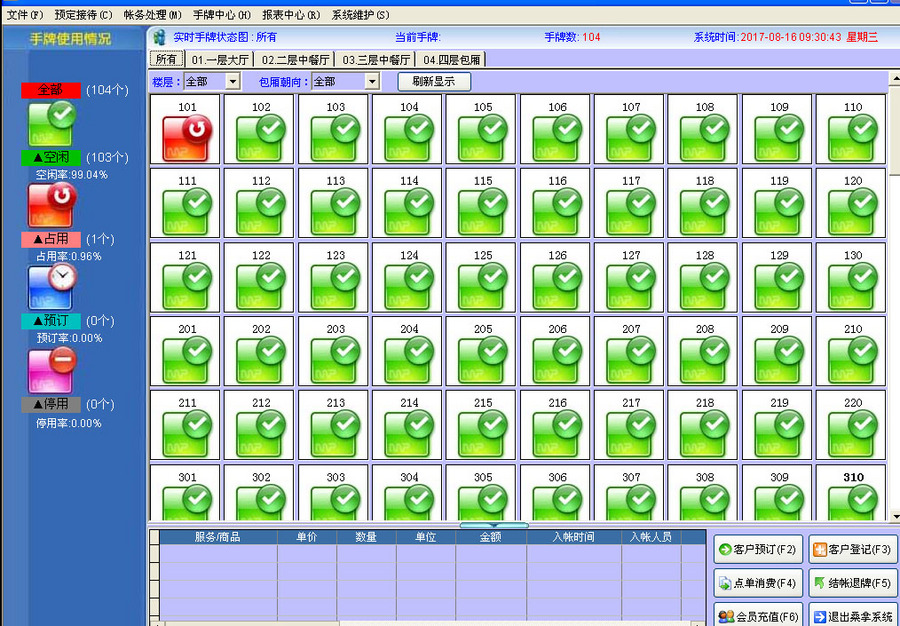
Task: Collapse the bottom detail panel splitter handle
Action: point(494,524)
